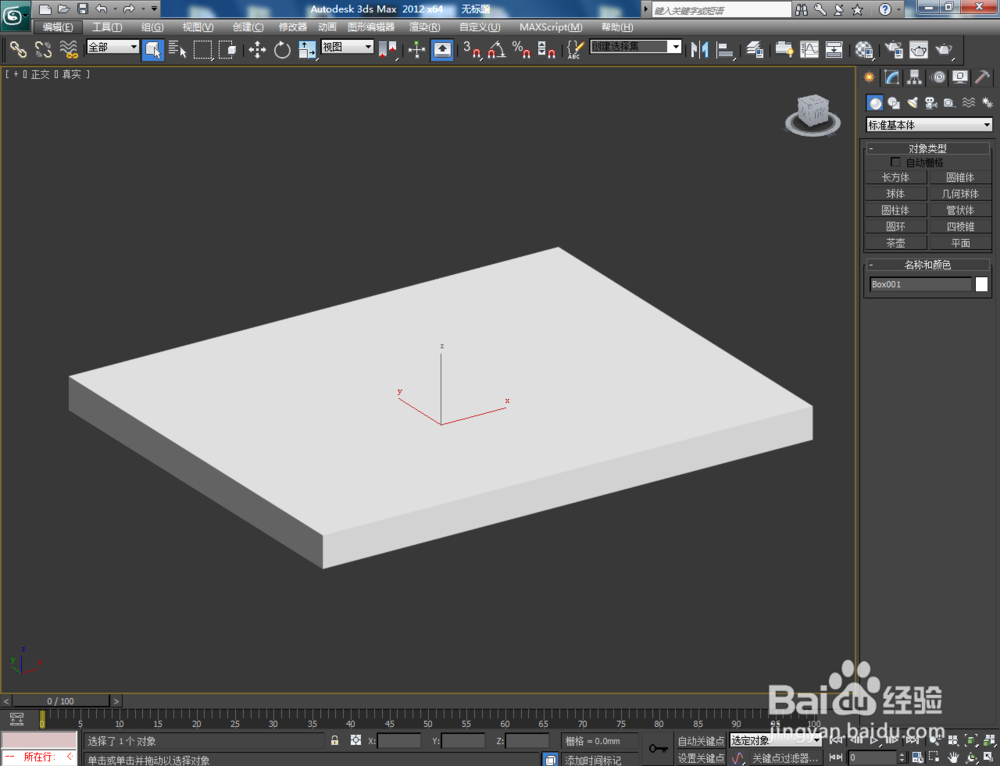Image resolution: width=1000 pixels, height=766 pixels.
Task: Toggle 设置关键点 set key mode
Action: click(x=701, y=758)
